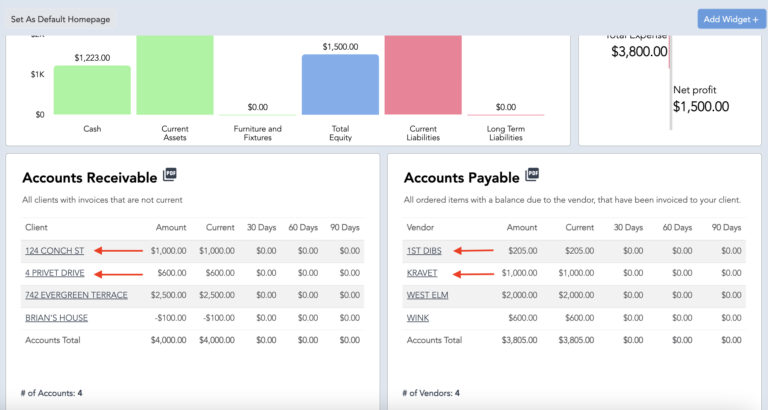Click the Net profit $1,500.00 value
Image resolution: width=768 pixels, height=410 pixels.
[700, 106]
